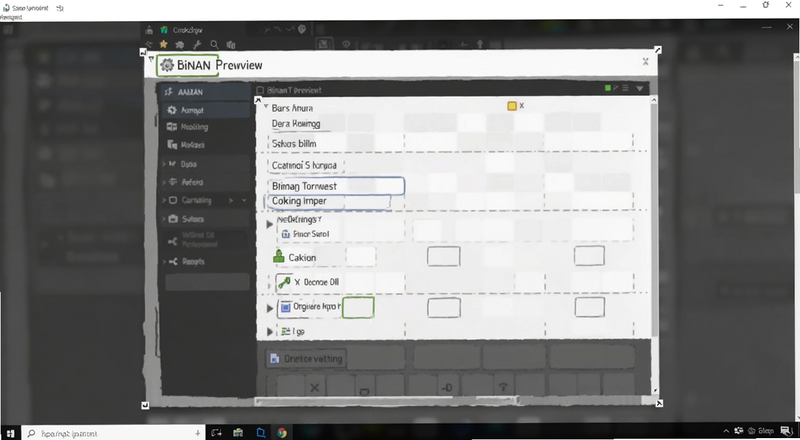Expand the Orgniere row
This screenshot has width=800, height=440.
(x=270, y=308)
